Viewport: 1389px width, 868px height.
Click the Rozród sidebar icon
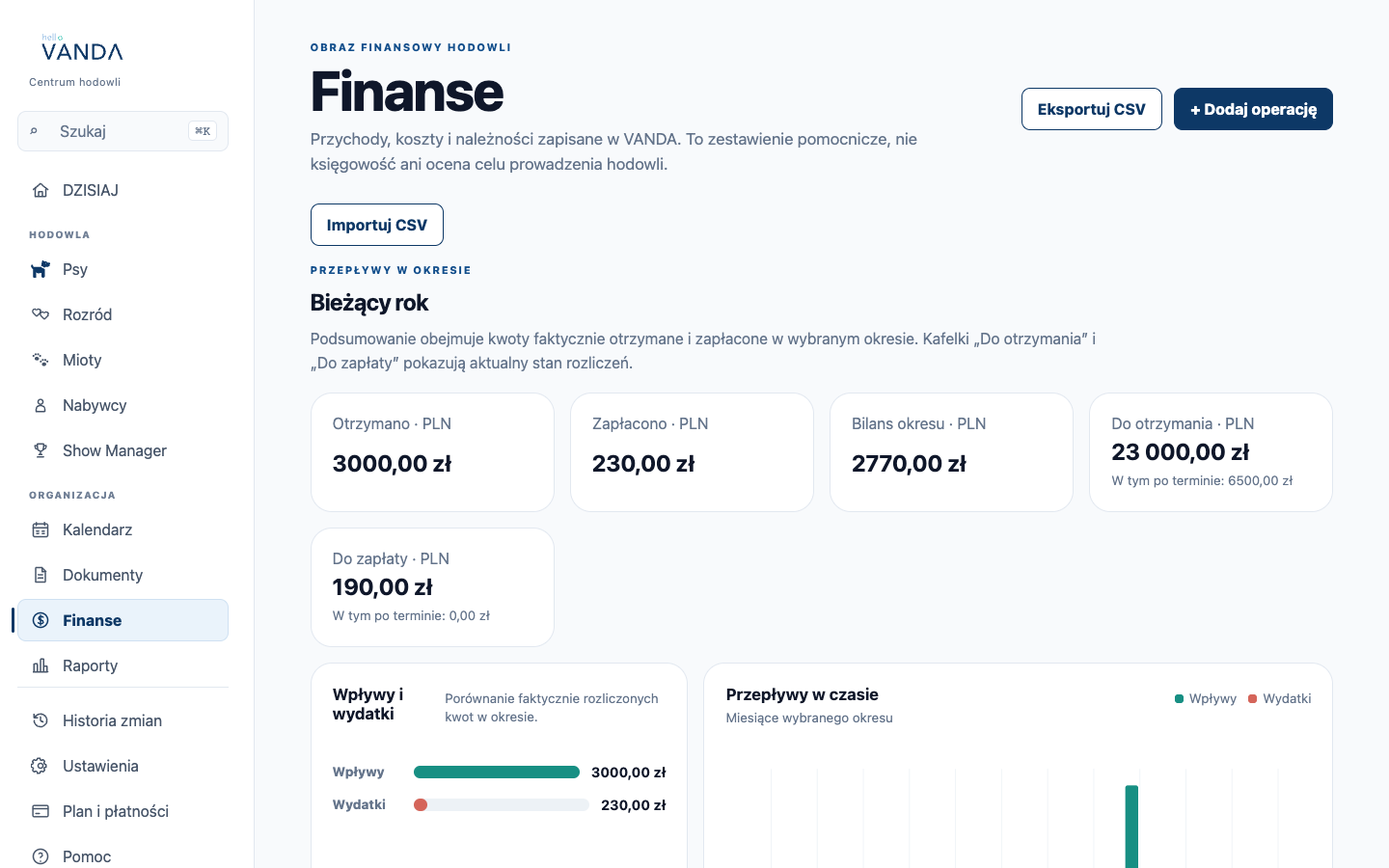(x=41, y=314)
